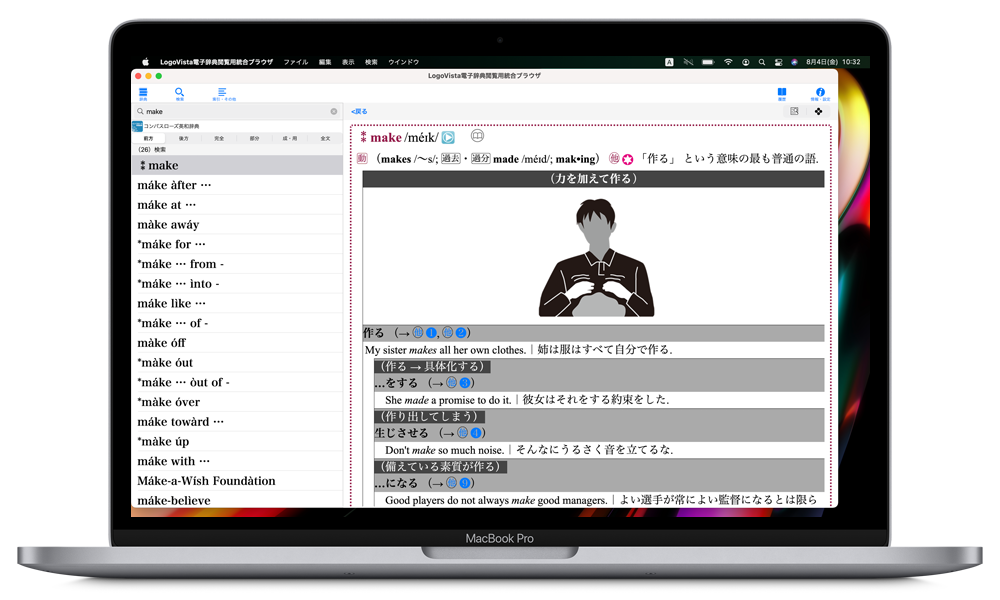The height and width of the screenshot is (600, 1000).
Task: Open the history (履歴) book icon
Action: pos(782,94)
